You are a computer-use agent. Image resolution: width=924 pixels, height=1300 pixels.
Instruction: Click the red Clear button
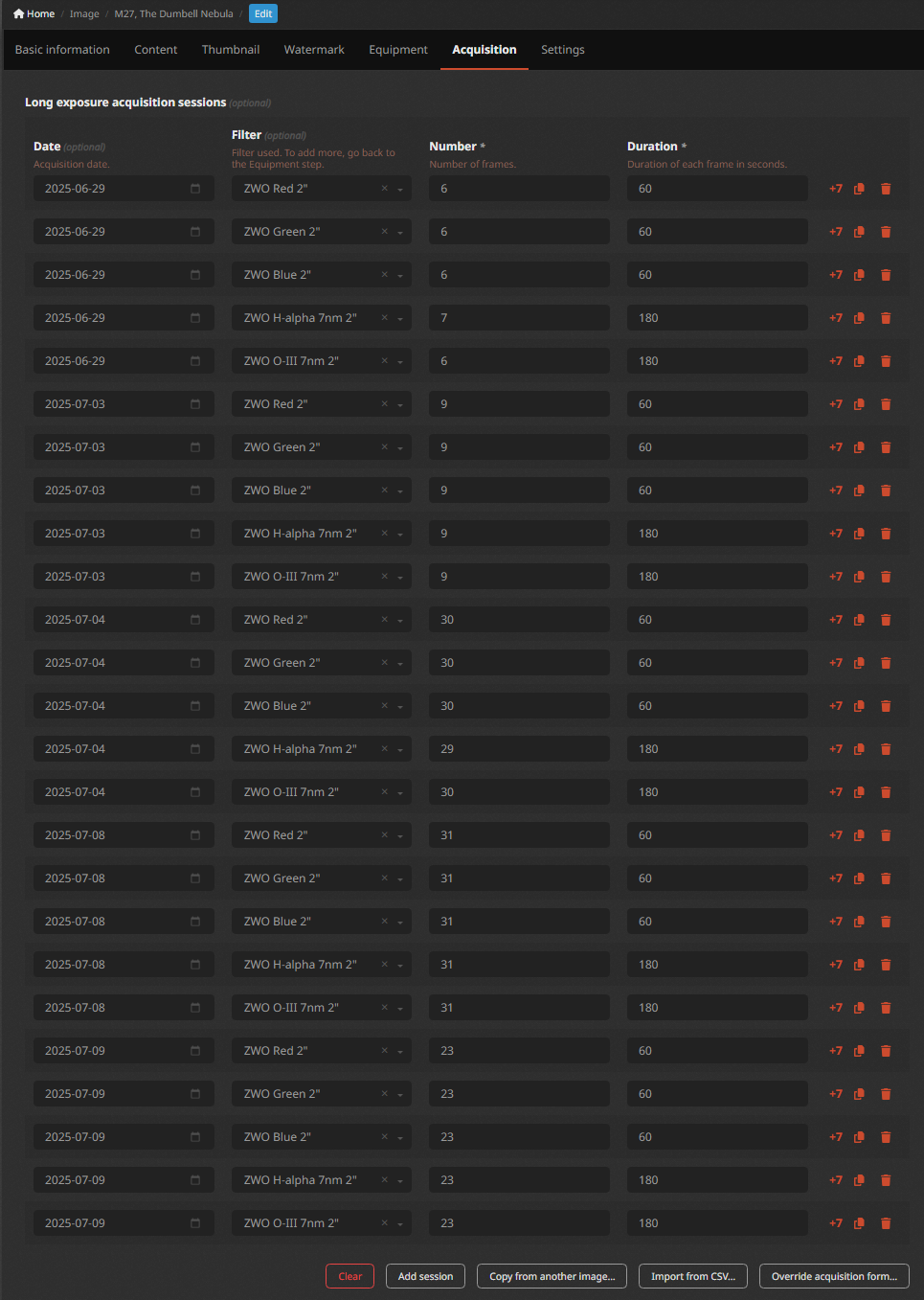pyautogui.click(x=350, y=1276)
